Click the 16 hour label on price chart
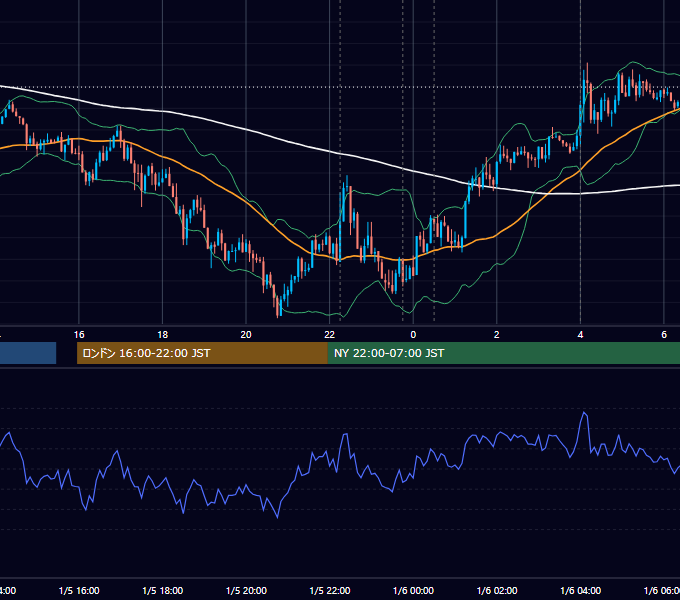 [x=79, y=335]
